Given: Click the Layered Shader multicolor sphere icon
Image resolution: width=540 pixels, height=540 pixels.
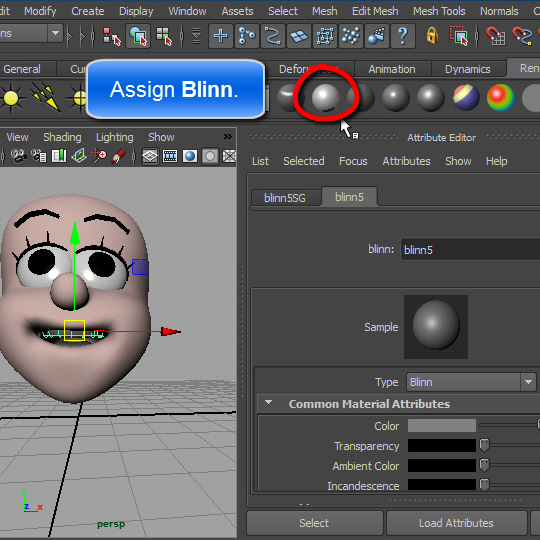Looking at the screenshot, I should [466, 97].
